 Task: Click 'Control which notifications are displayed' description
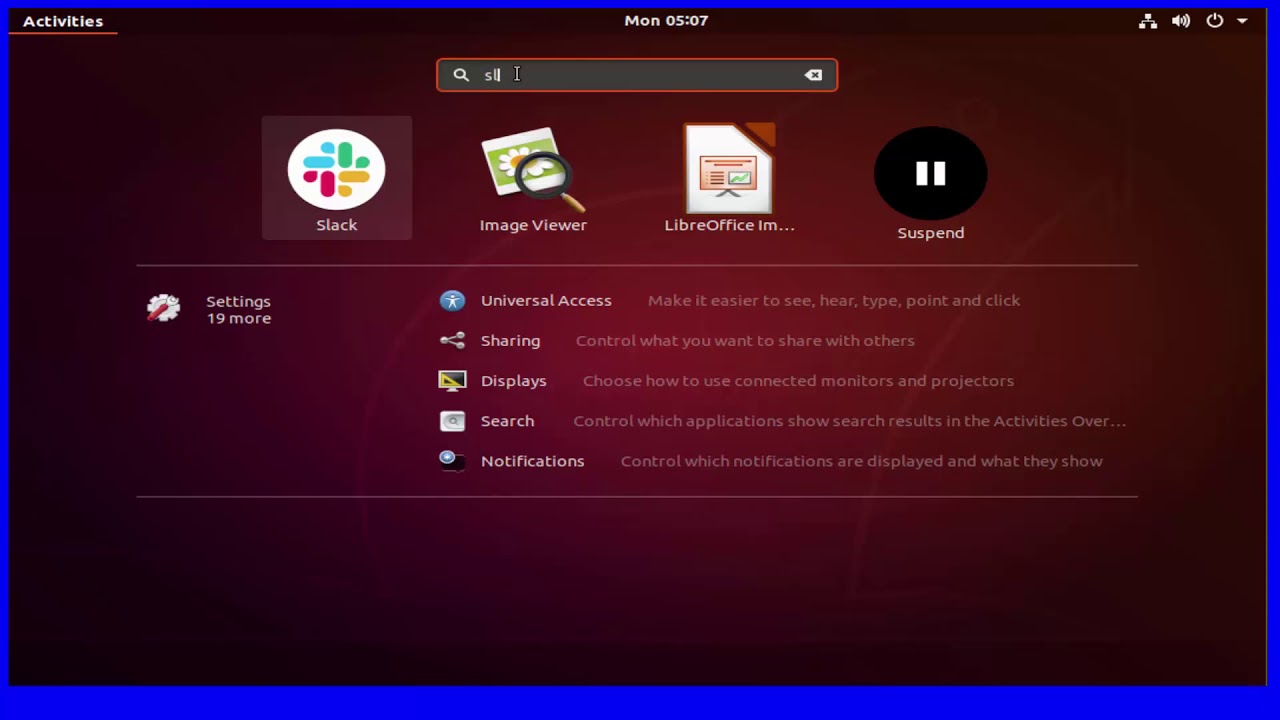tap(861, 461)
